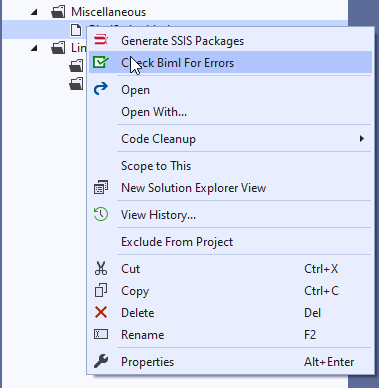Viewport: 379px width, 388px height.
Task: Click the Cut scissors icon
Action: 101,268
